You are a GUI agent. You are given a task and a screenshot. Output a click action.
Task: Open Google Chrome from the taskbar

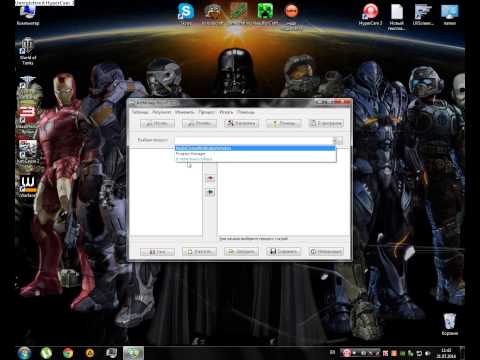coord(68,353)
